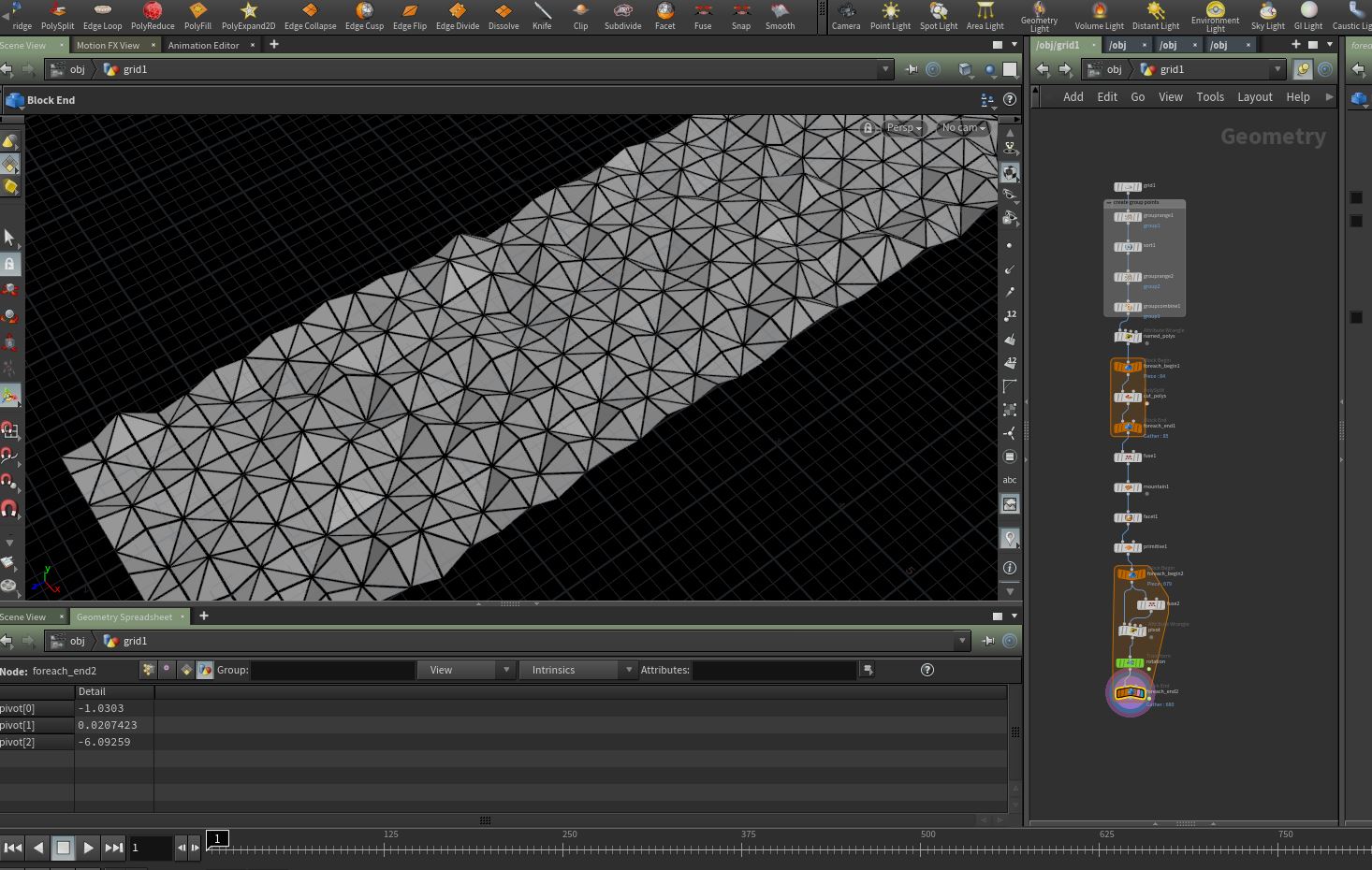1372x870 pixels.
Task: Open the Layout menu in network editor
Action: point(1254,97)
